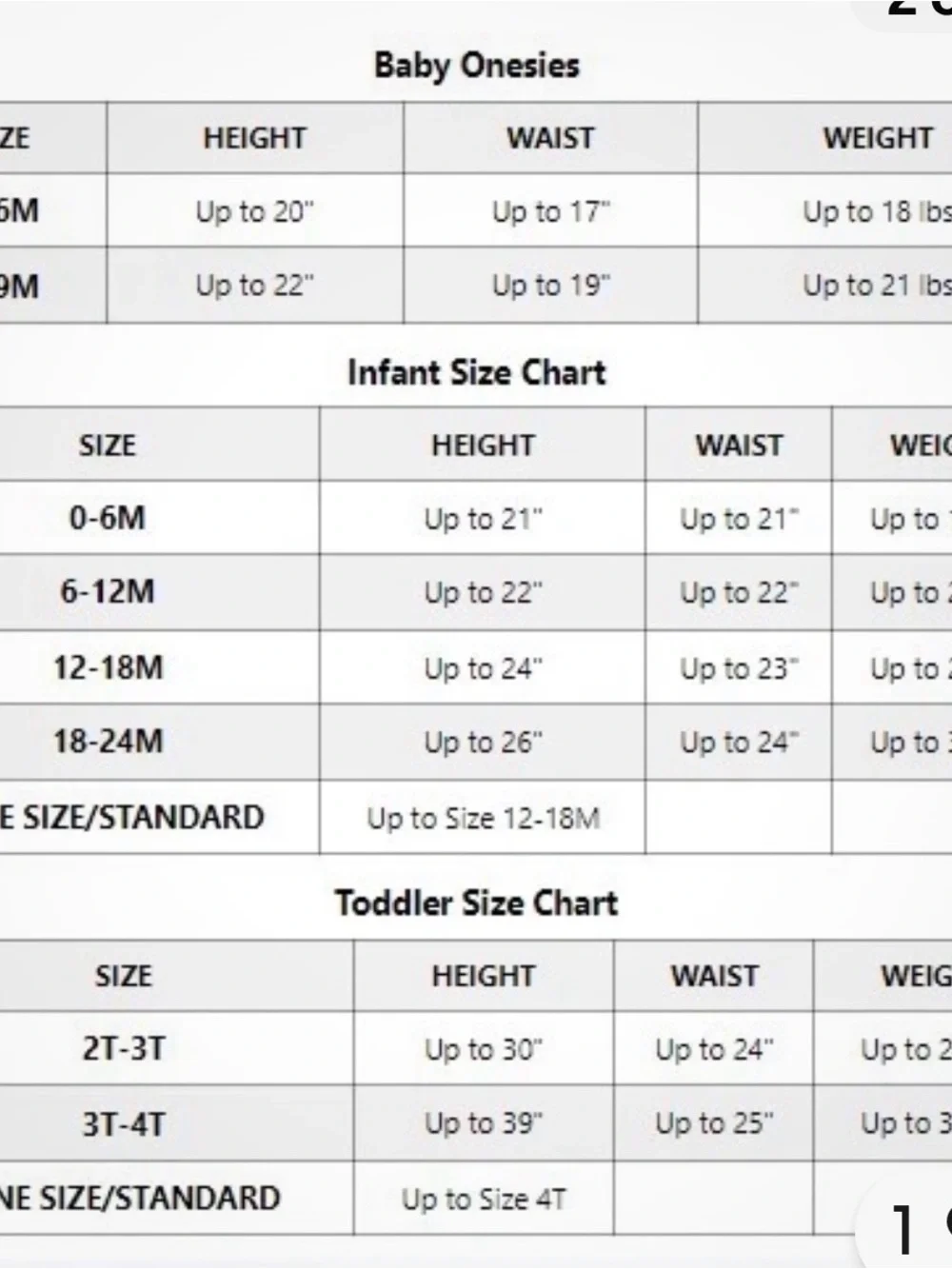The height and width of the screenshot is (1269, 952).
Task: Select the 12-18M size cell
Action: [107, 667]
